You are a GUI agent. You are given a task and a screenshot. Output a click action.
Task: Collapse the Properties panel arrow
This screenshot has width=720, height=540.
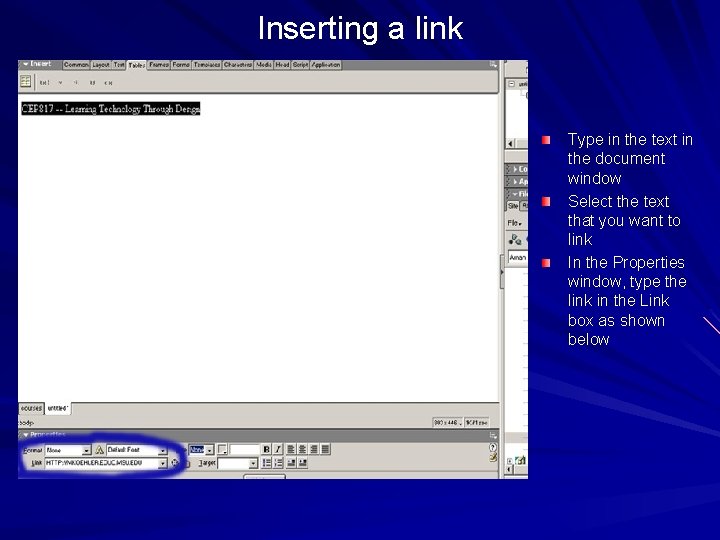(26, 434)
